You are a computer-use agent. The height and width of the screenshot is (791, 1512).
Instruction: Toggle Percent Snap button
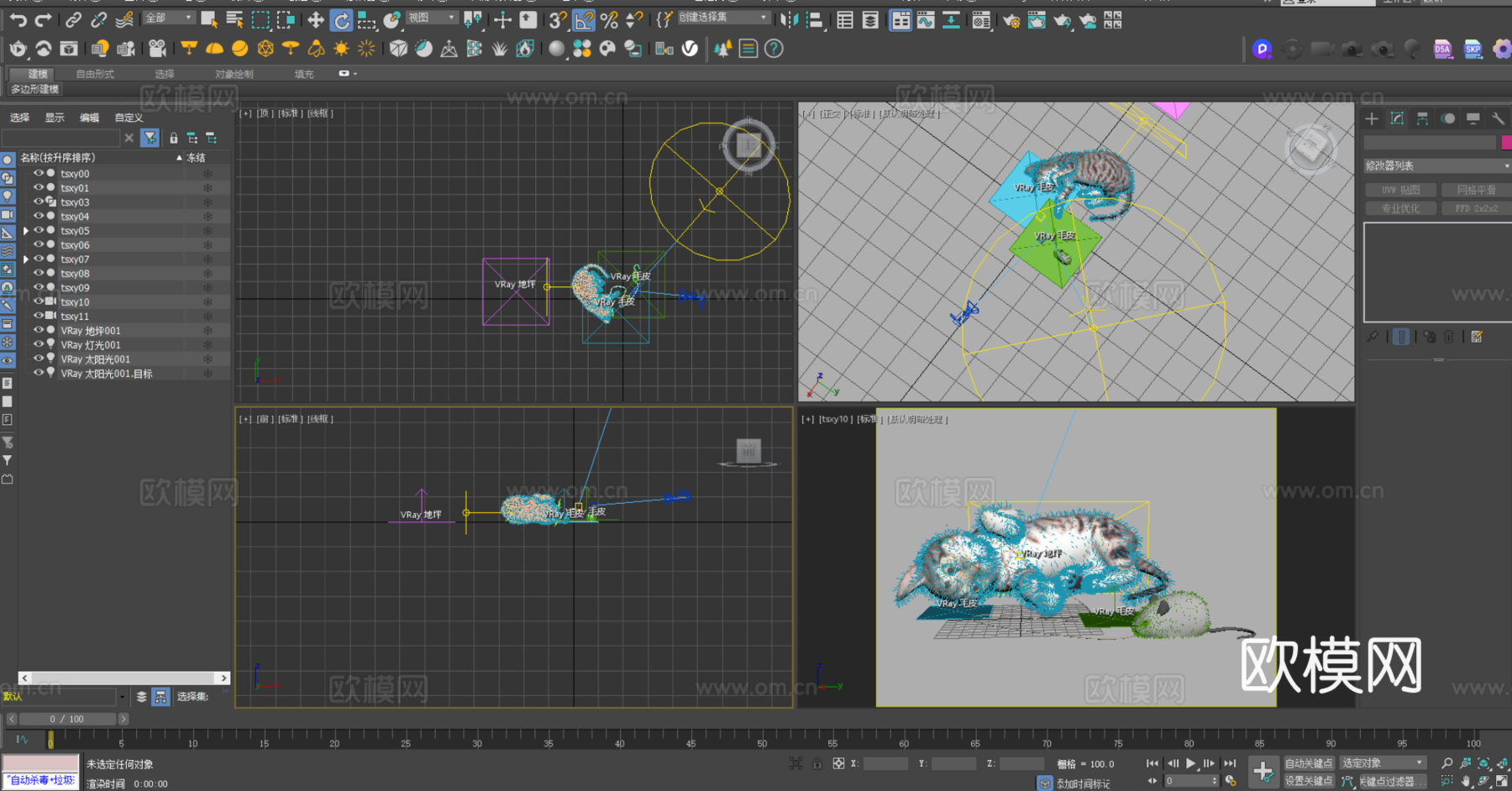[610, 19]
